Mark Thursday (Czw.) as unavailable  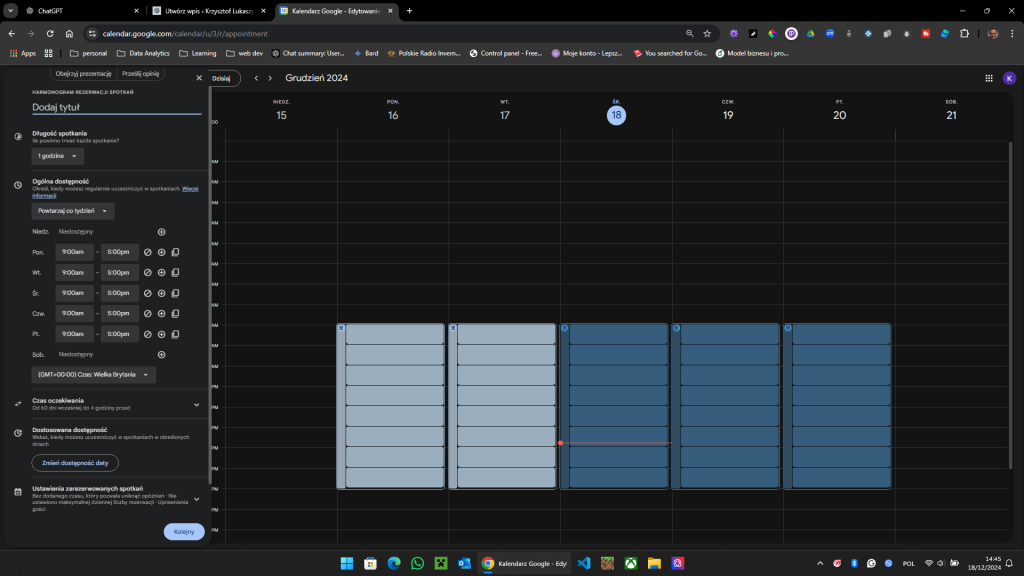click(x=147, y=314)
